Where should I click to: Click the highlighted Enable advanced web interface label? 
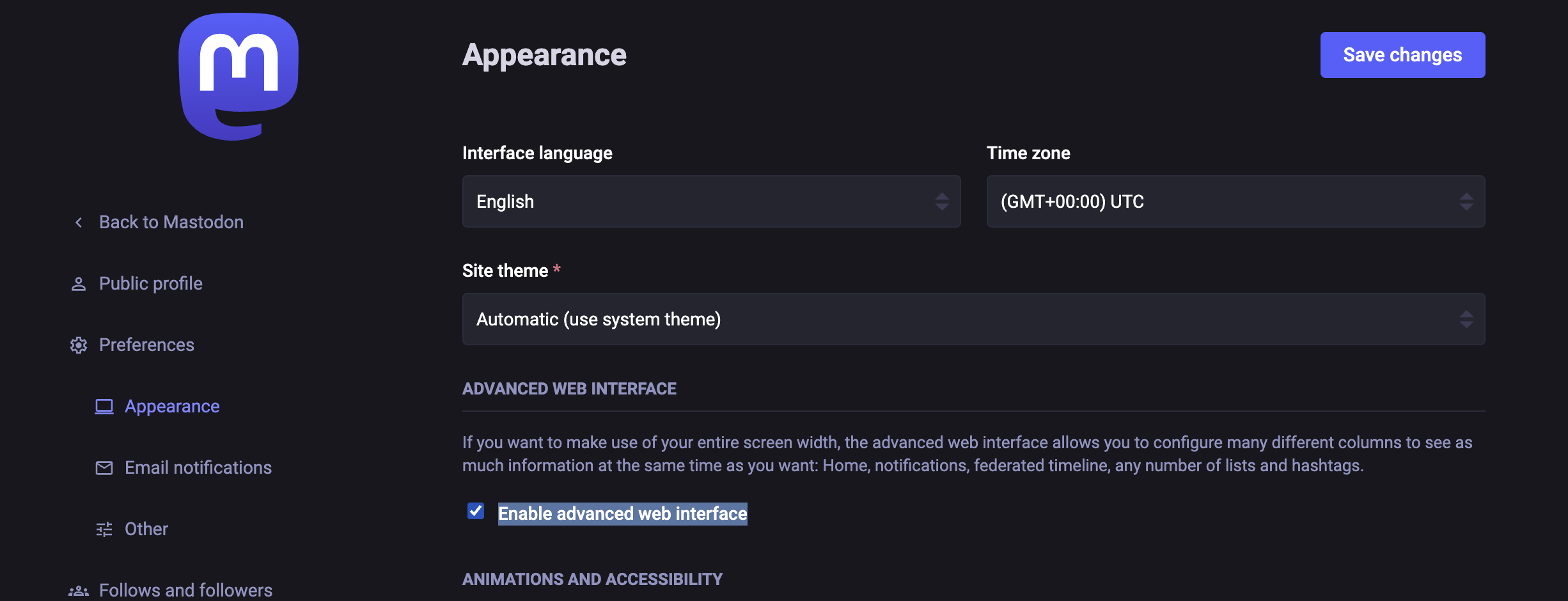click(x=622, y=513)
